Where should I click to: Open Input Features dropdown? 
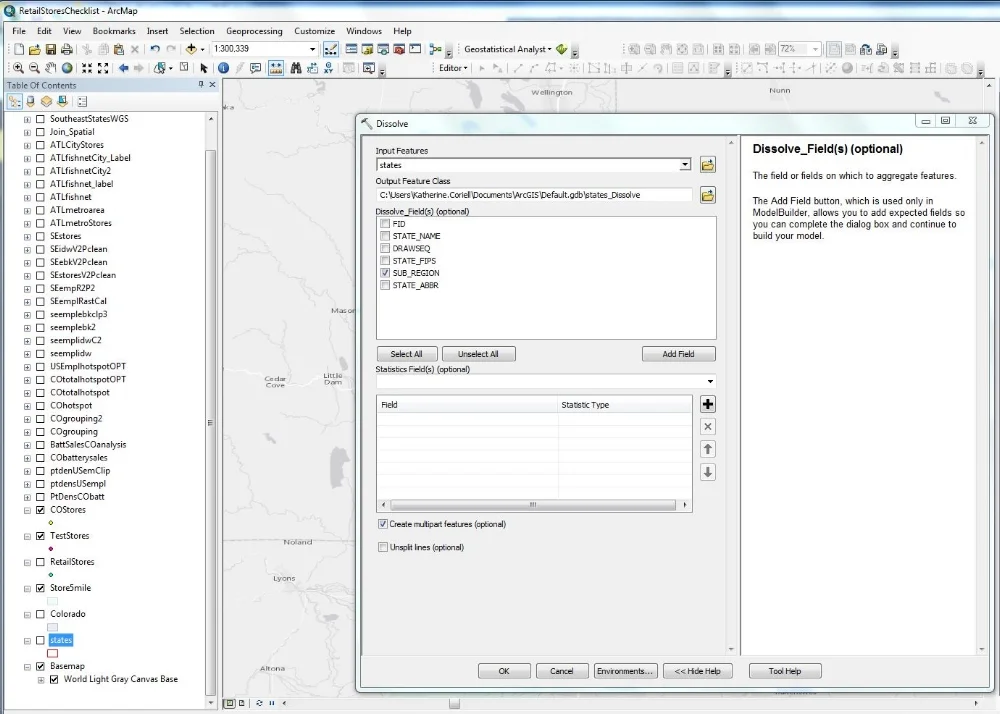tap(685, 165)
